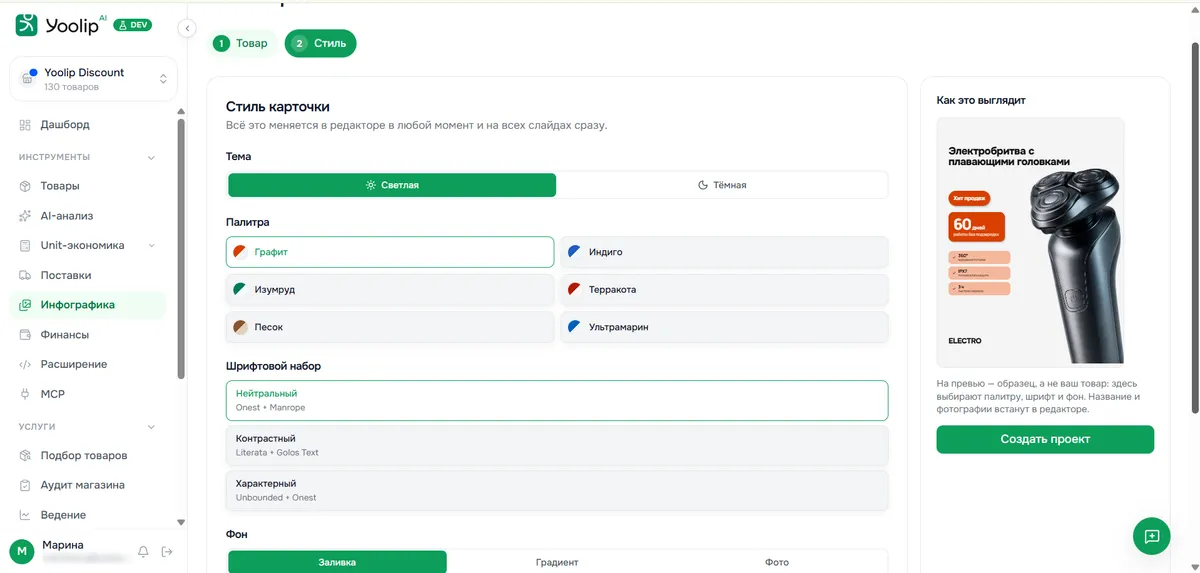Image resolution: width=1200 pixels, height=573 pixels.
Task: Click the AI-анализ sparkle icon
Action: pyautogui.click(x=26, y=216)
